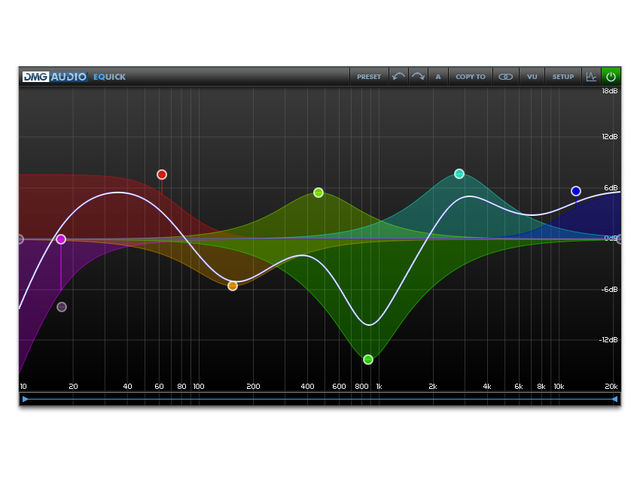This screenshot has width=640, height=480.
Task: Open the PRESET menu
Action: pyautogui.click(x=369, y=77)
